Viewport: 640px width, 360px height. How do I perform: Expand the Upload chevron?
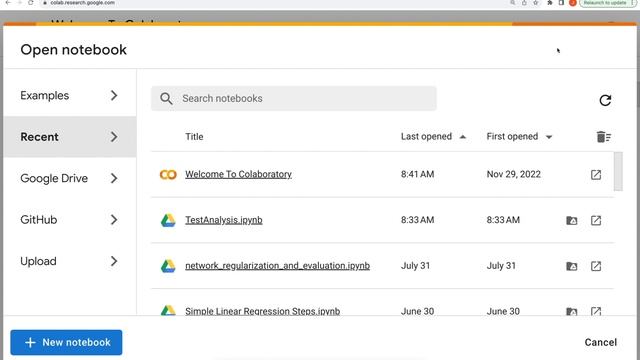[x=114, y=261]
